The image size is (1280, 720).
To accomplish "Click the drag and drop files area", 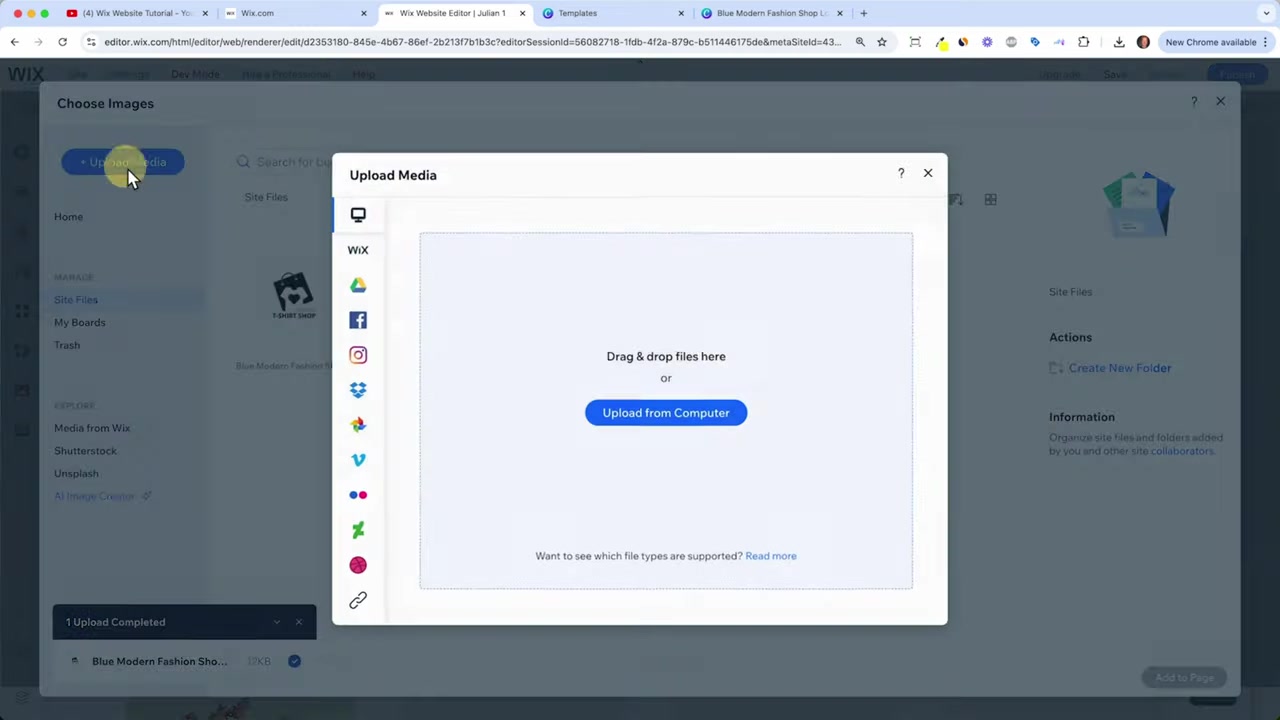I will point(666,410).
